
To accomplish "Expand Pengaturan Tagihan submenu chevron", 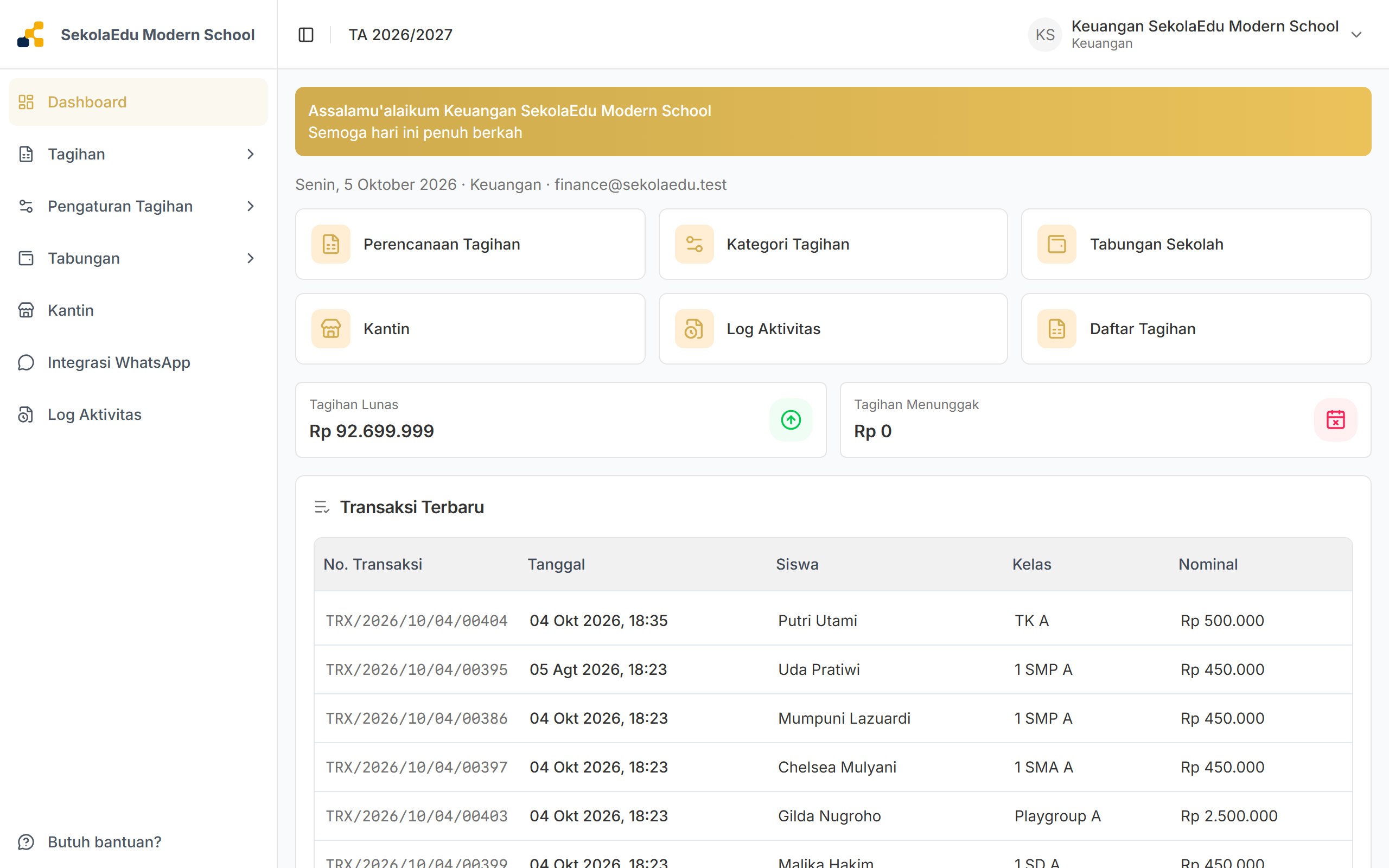I will pyautogui.click(x=250, y=206).
